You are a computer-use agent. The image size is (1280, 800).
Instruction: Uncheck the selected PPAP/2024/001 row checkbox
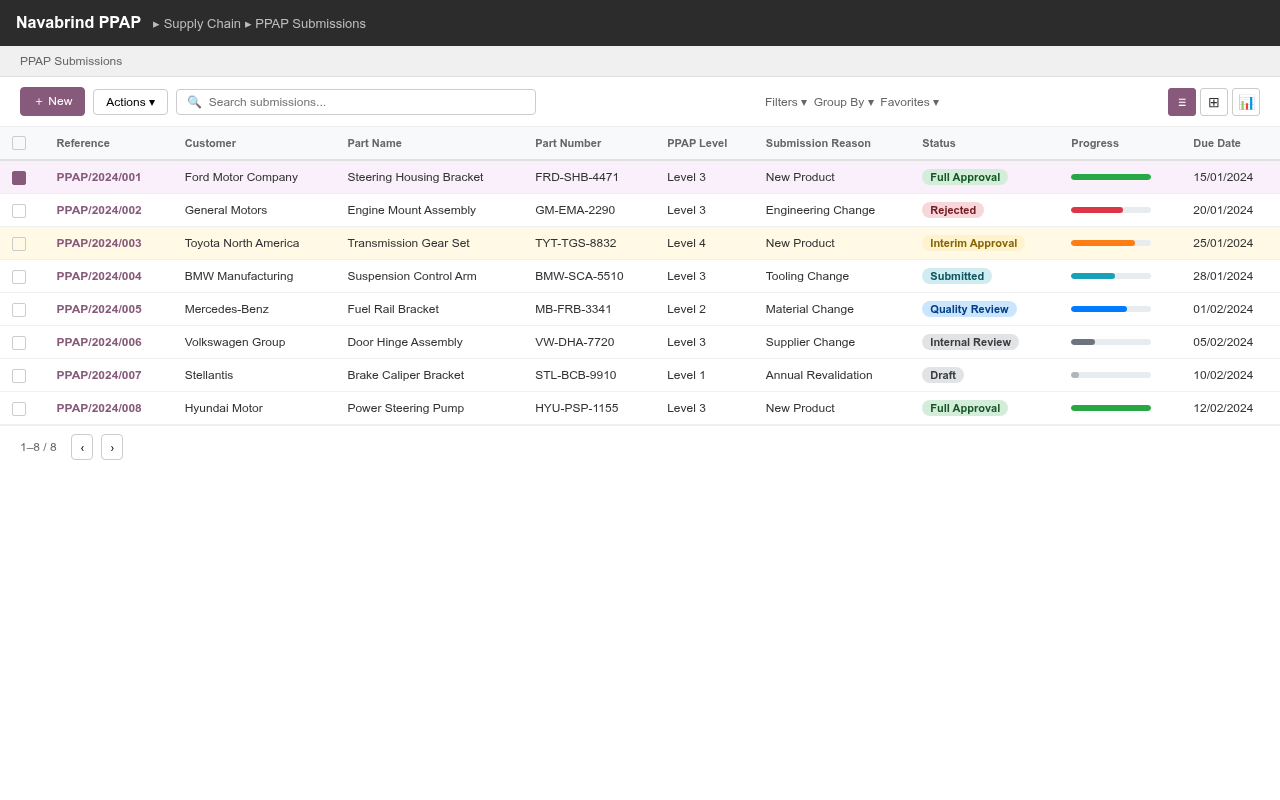pyautogui.click(x=18, y=177)
